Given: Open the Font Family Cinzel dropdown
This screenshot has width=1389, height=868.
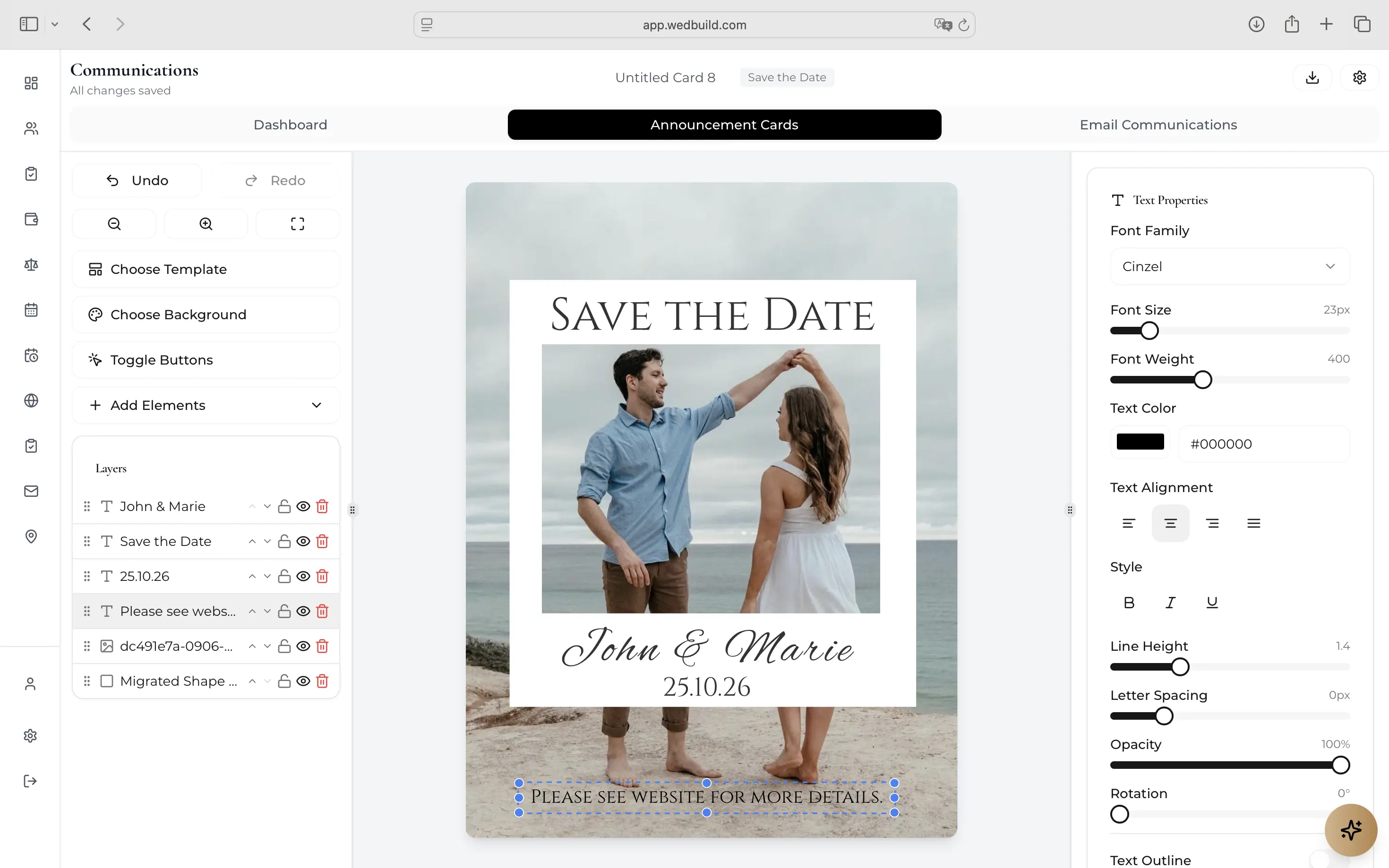Looking at the screenshot, I should (x=1229, y=266).
